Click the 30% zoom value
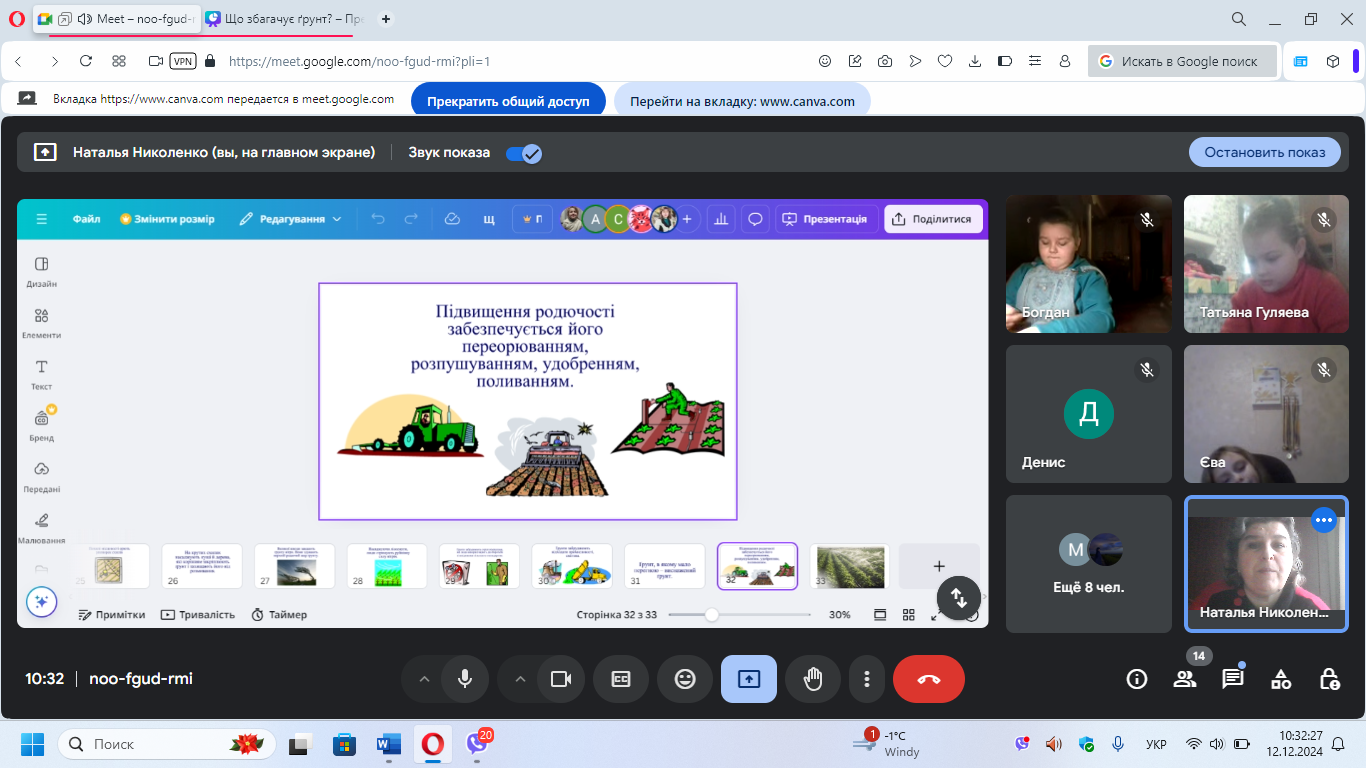 click(x=840, y=614)
